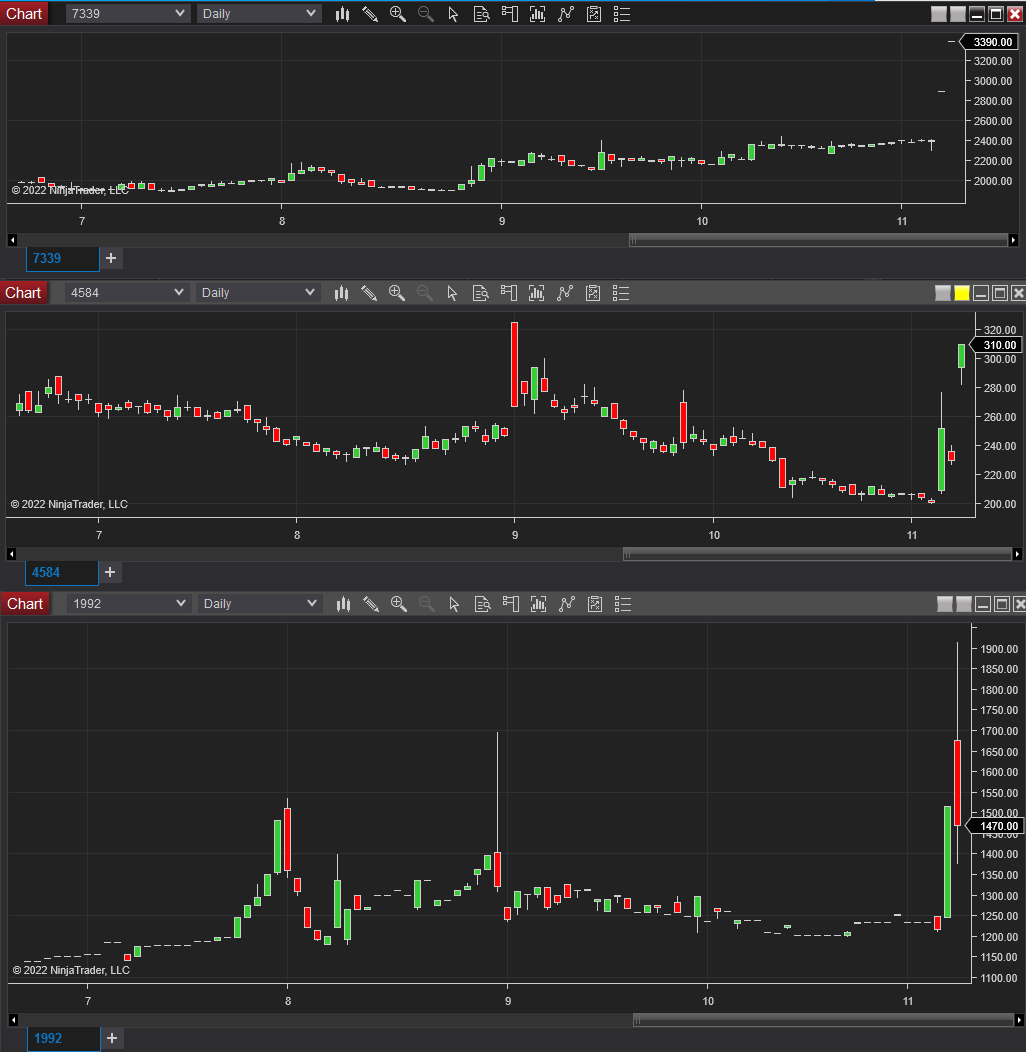Viewport: 1026px width, 1052px height.
Task: Open Data Series in 7339 chart toolbar
Action: click(x=537, y=14)
